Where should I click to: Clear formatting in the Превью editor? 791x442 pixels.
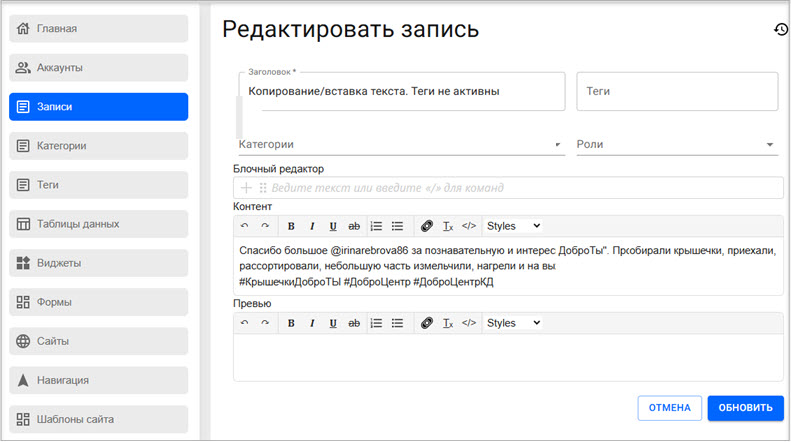[x=448, y=323]
